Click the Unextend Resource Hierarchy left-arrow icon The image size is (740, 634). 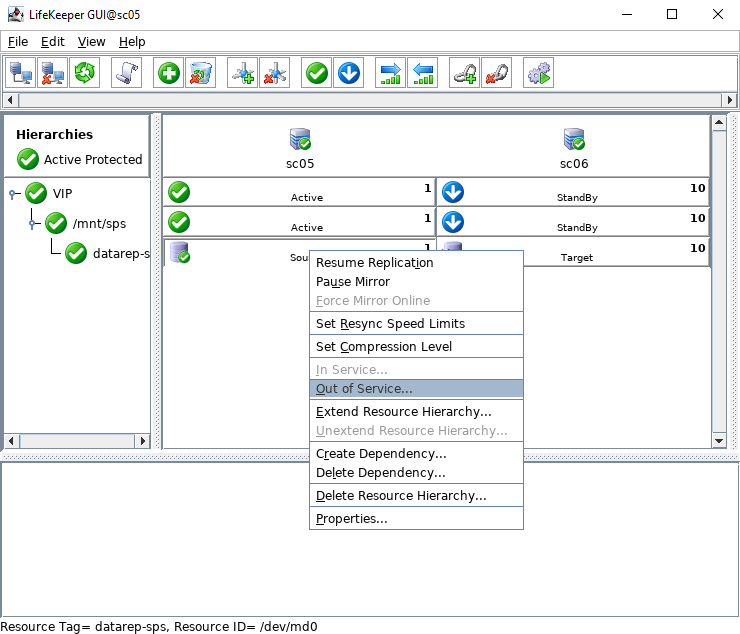point(422,73)
